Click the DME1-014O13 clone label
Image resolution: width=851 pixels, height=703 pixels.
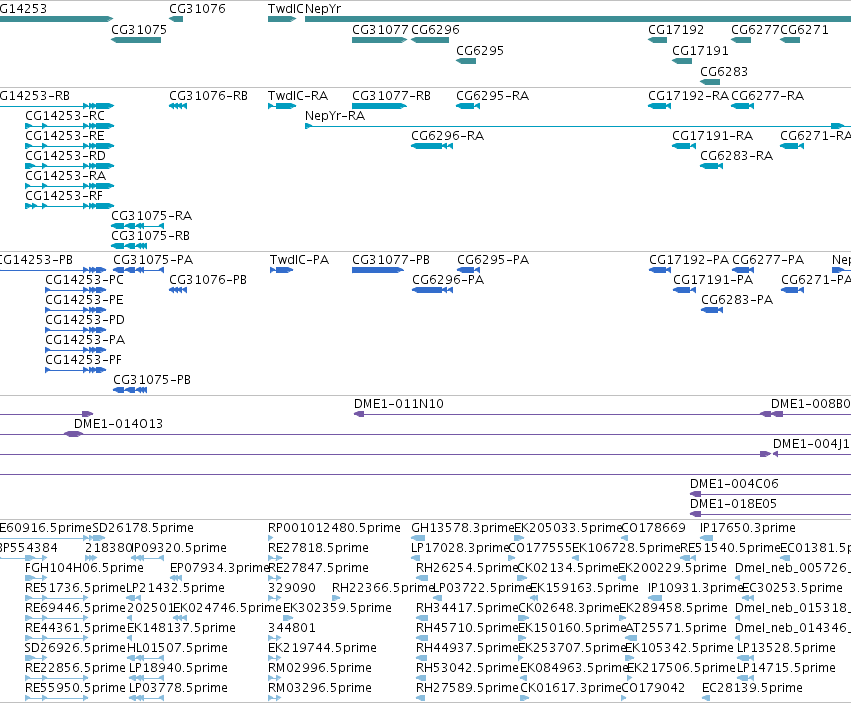pos(118,424)
